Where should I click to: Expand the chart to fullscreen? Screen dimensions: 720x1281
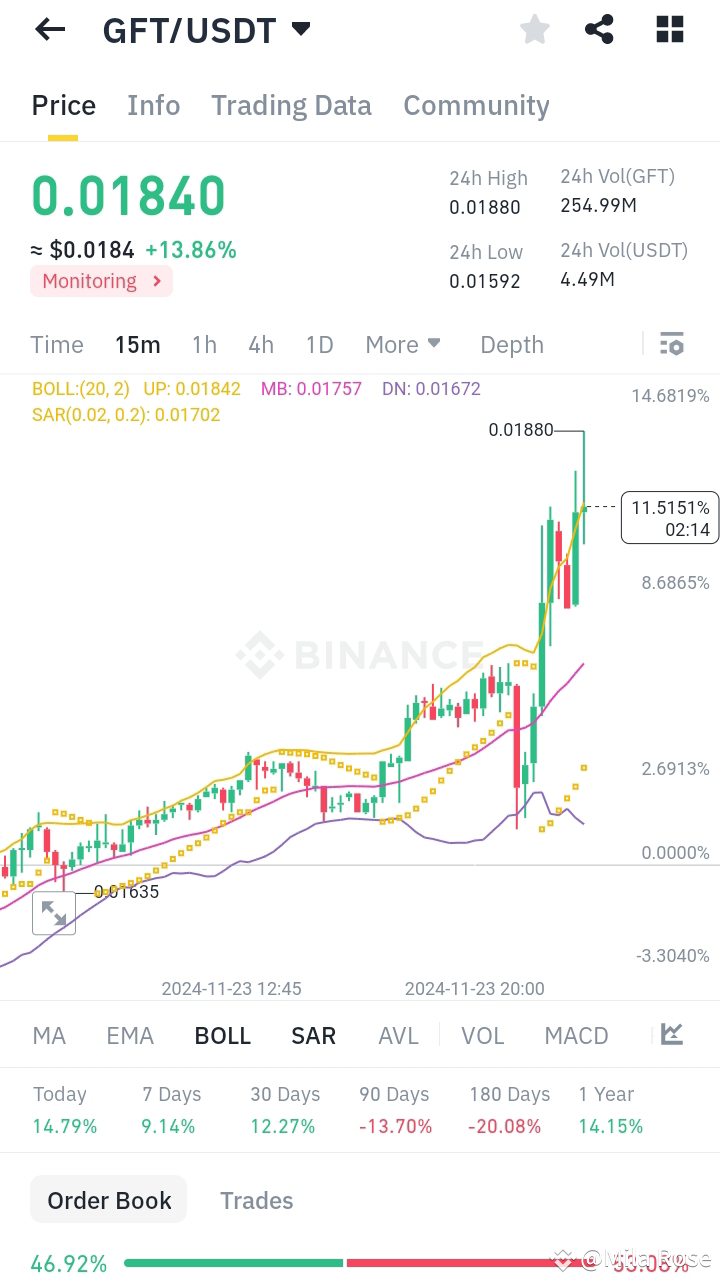(x=54, y=913)
